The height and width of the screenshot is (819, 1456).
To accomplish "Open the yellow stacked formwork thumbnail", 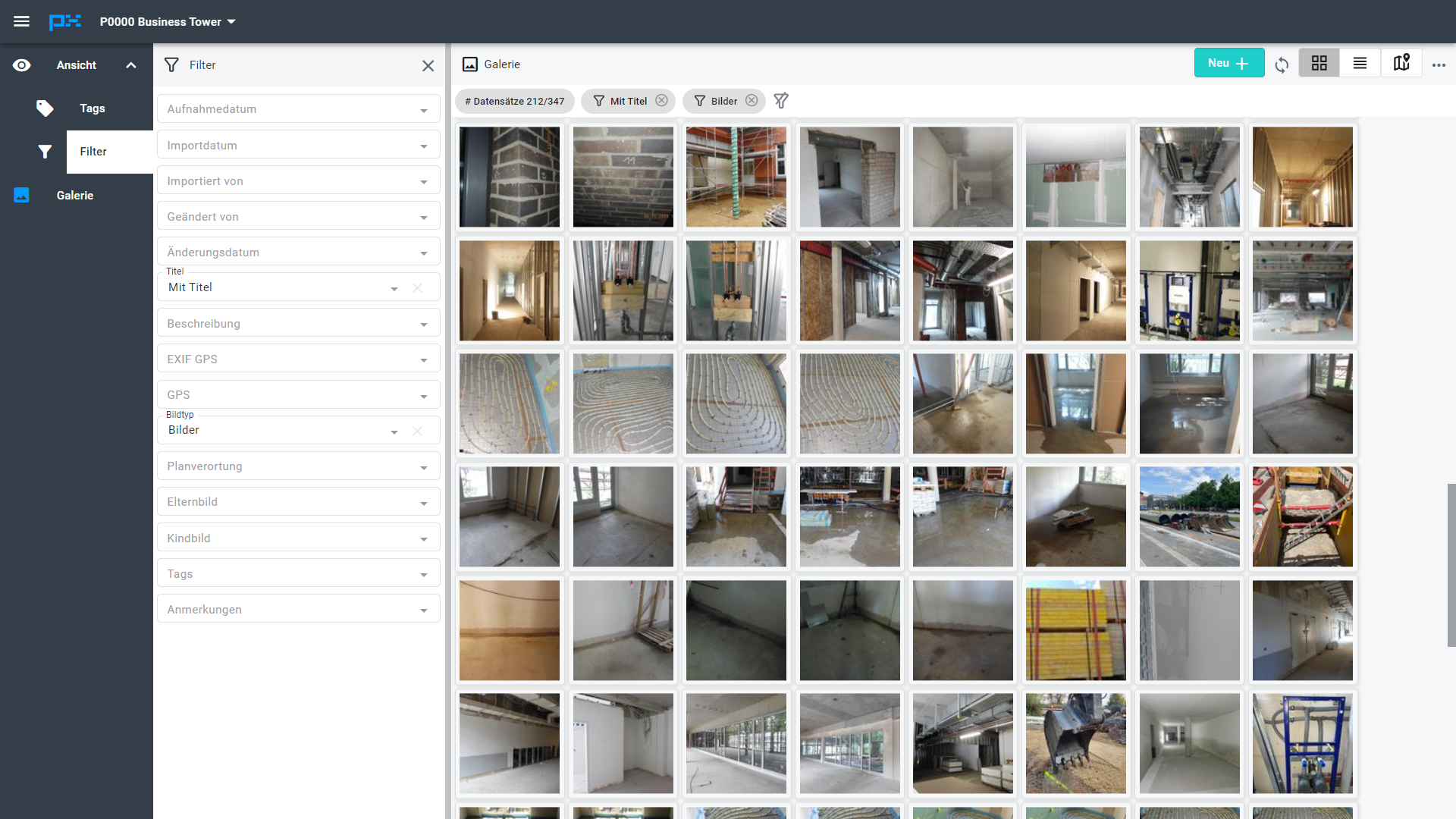I will 1076,630.
